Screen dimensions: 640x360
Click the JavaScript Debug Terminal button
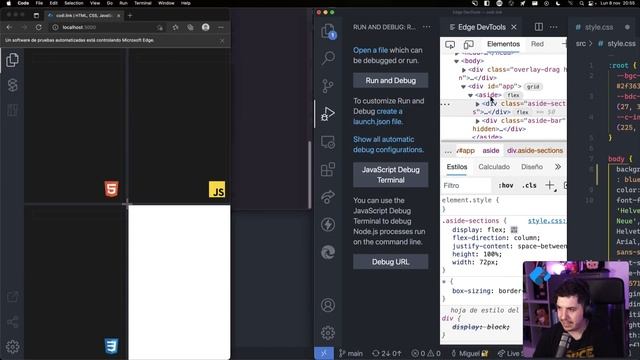coord(391,175)
